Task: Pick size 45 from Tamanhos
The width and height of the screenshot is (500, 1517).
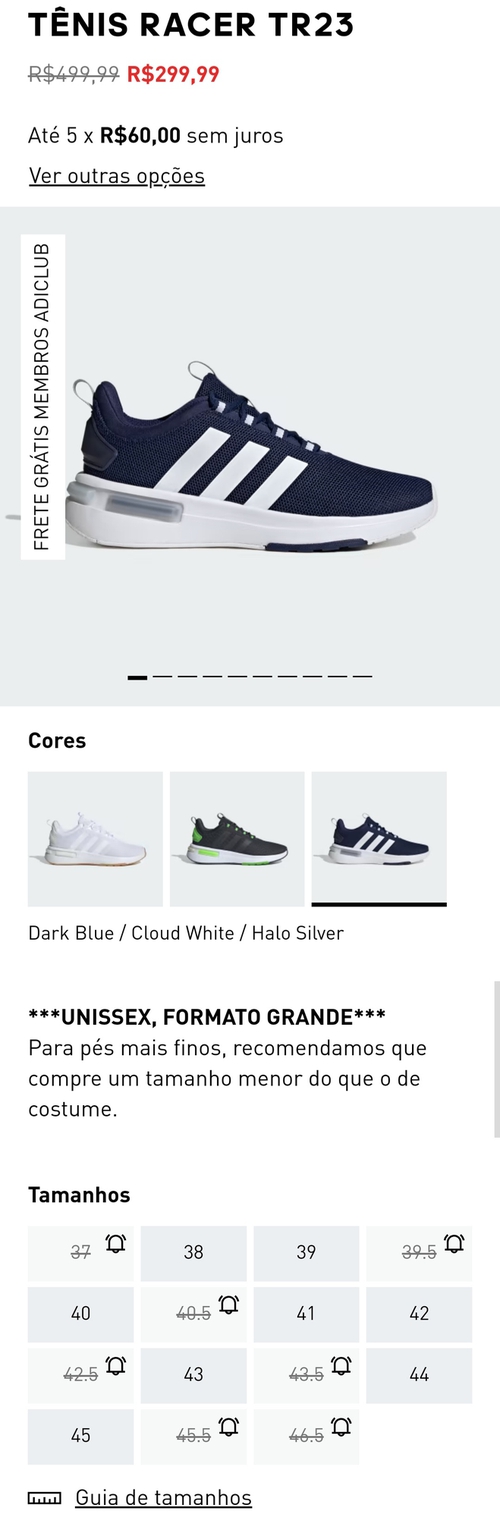Action: tap(80, 1436)
